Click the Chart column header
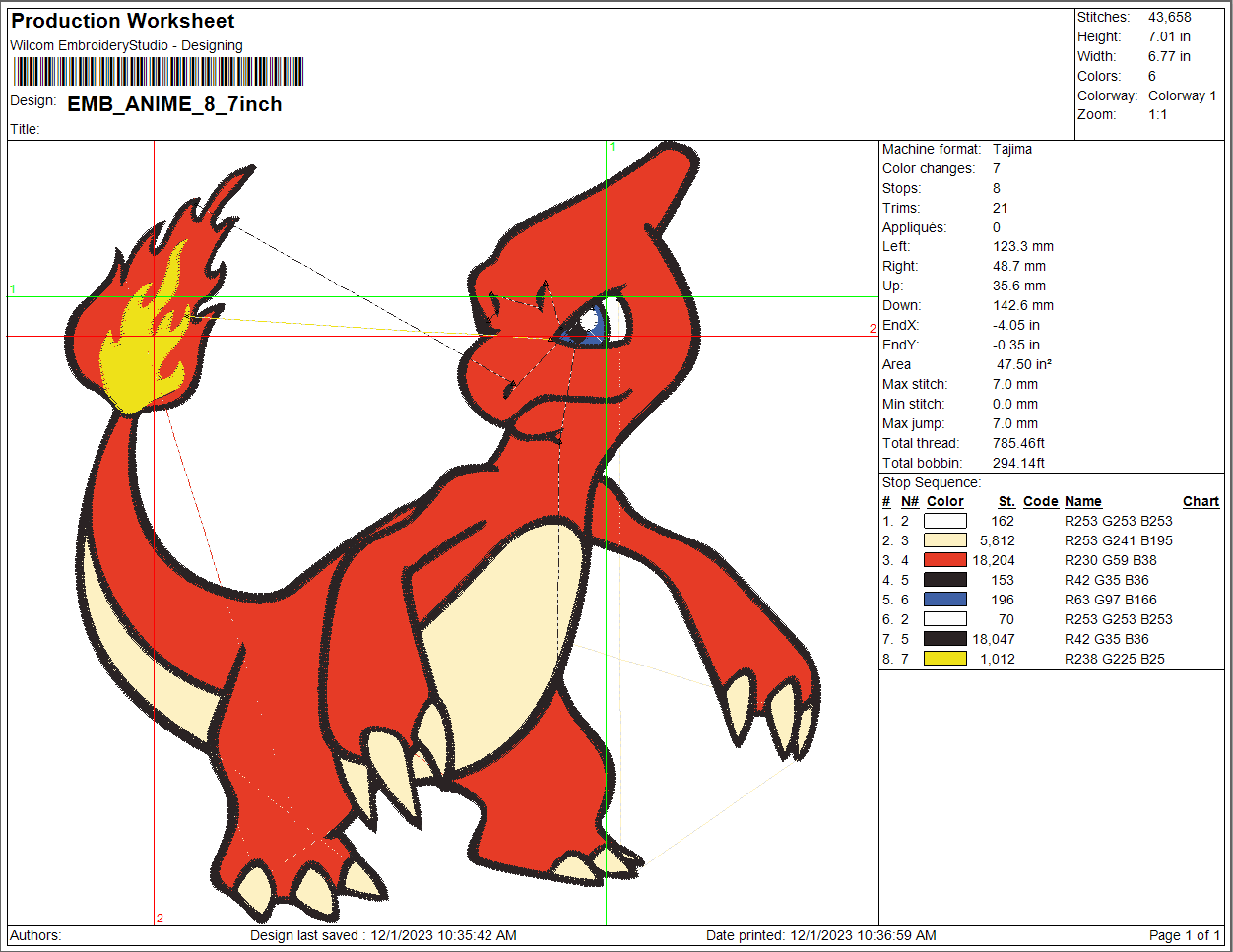Screen dimensions: 1233x952 click(1201, 501)
